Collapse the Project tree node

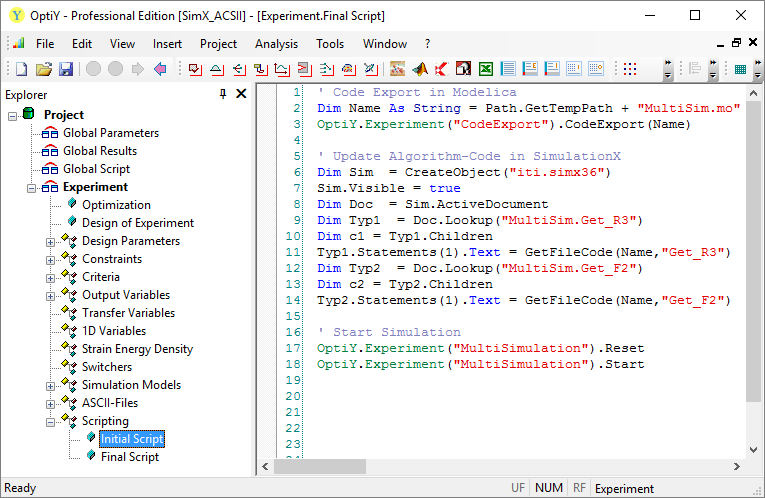click(x=13, y=116)
